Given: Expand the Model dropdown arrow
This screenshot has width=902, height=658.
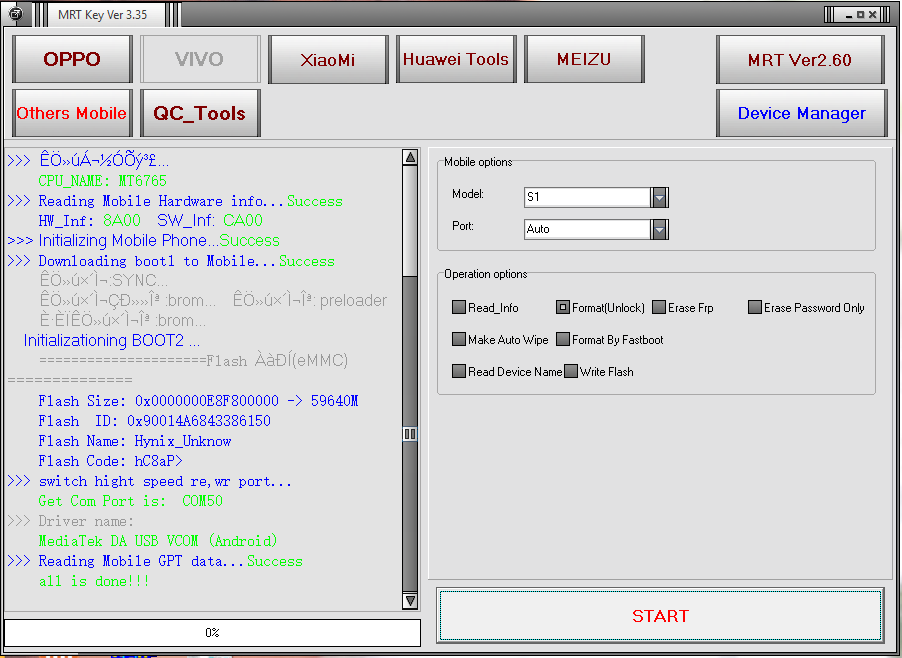Looking at the screenshot, I should click(x=659, y=197).
